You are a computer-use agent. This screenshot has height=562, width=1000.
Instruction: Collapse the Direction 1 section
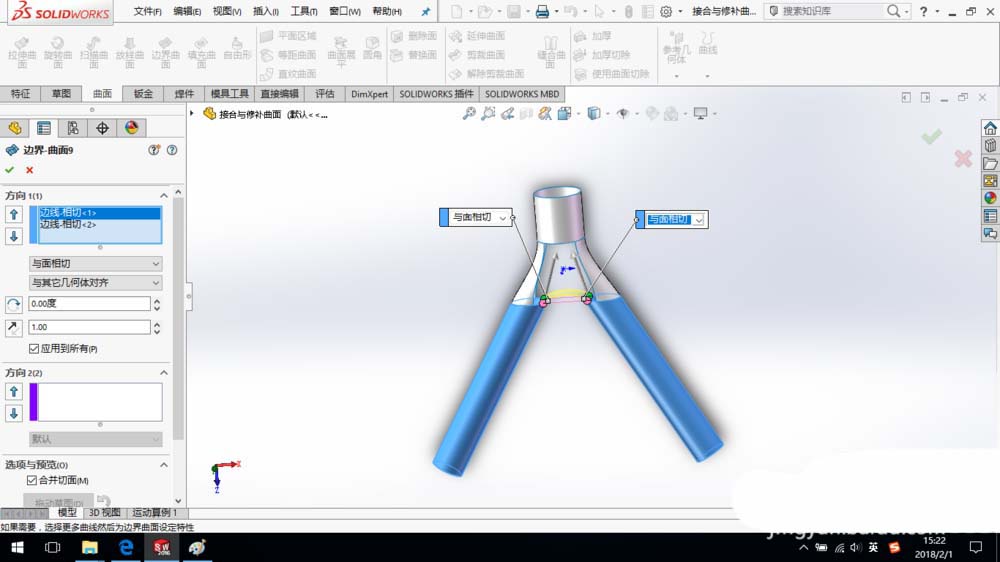(x=164, y=196)
